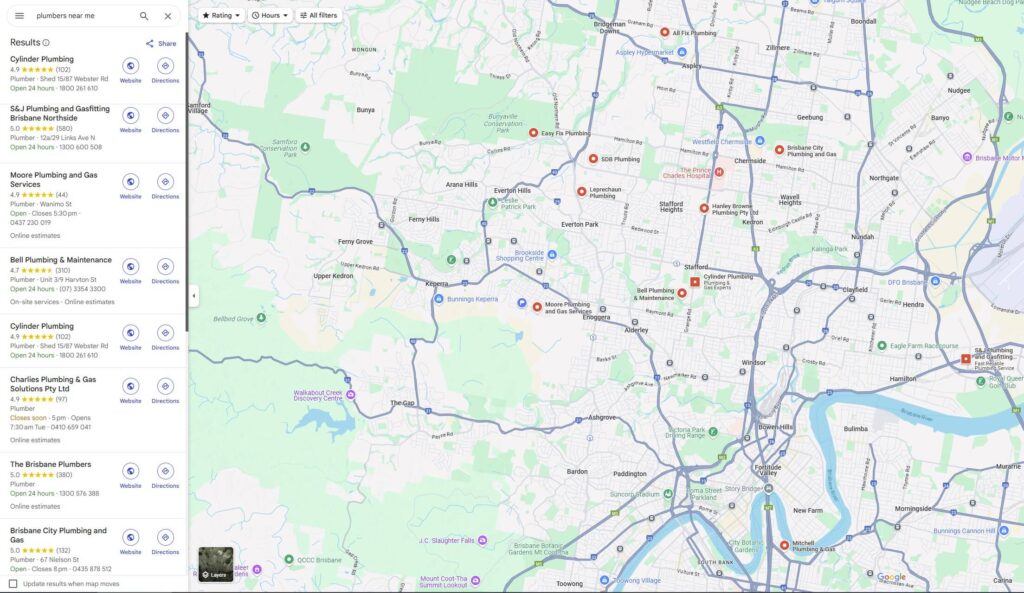Open The Brisbane Plumbers listing title
1024x593 pixels.
pos(50,464)
